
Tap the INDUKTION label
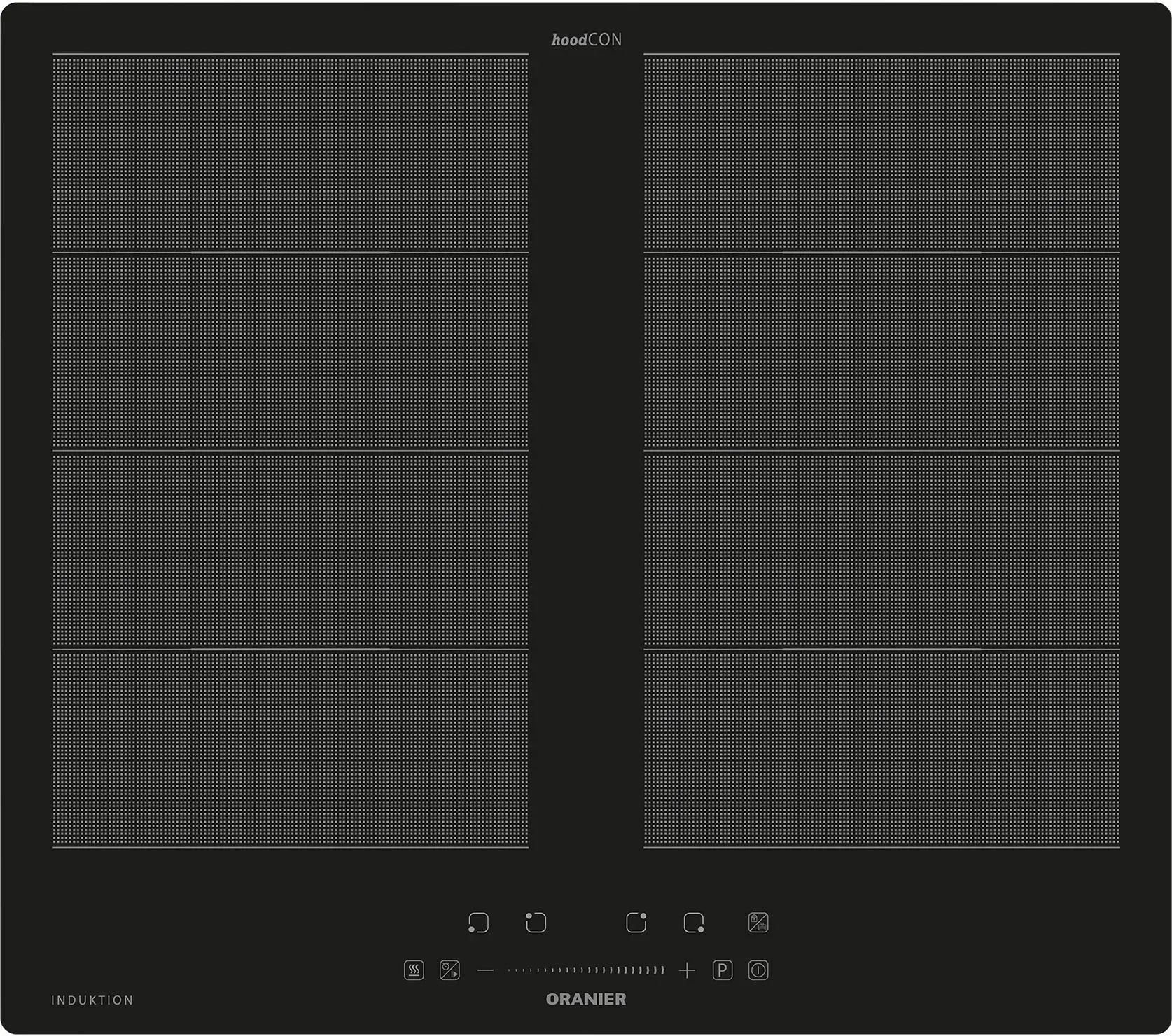coord(92,1000)
